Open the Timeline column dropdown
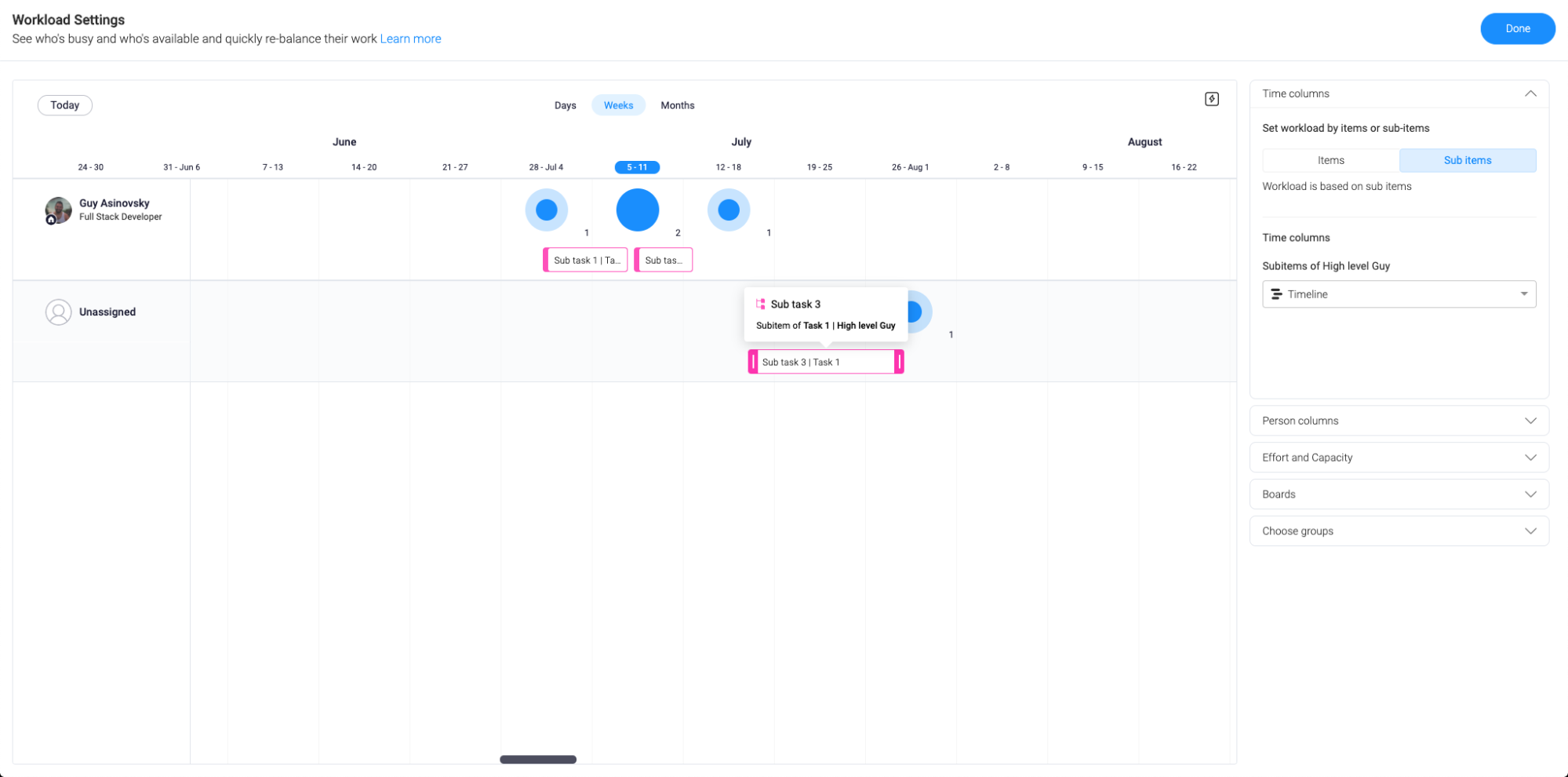The width and height of the screenshot is (1568, 777). click(x=1399, y=294)
